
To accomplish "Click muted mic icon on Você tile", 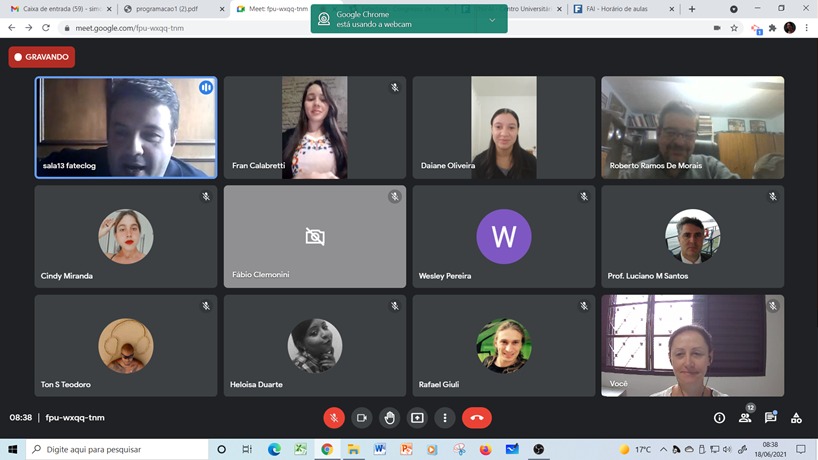I will (x=773, y=306).
